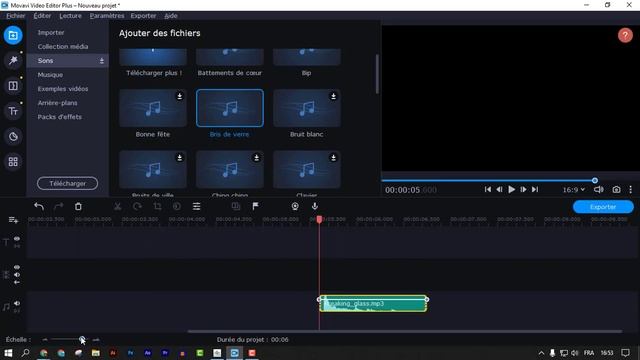
Task: Select the Bruits de ville thumbnail
Action: (x=153, y=169)
